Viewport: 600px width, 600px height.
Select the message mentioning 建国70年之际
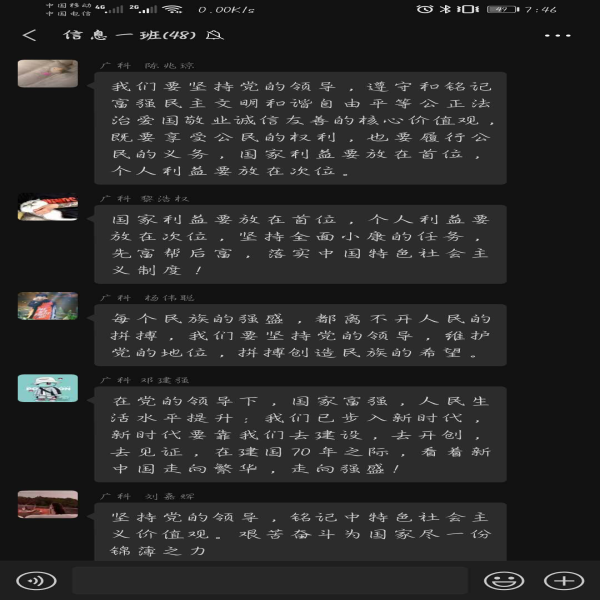pos(300,434)
